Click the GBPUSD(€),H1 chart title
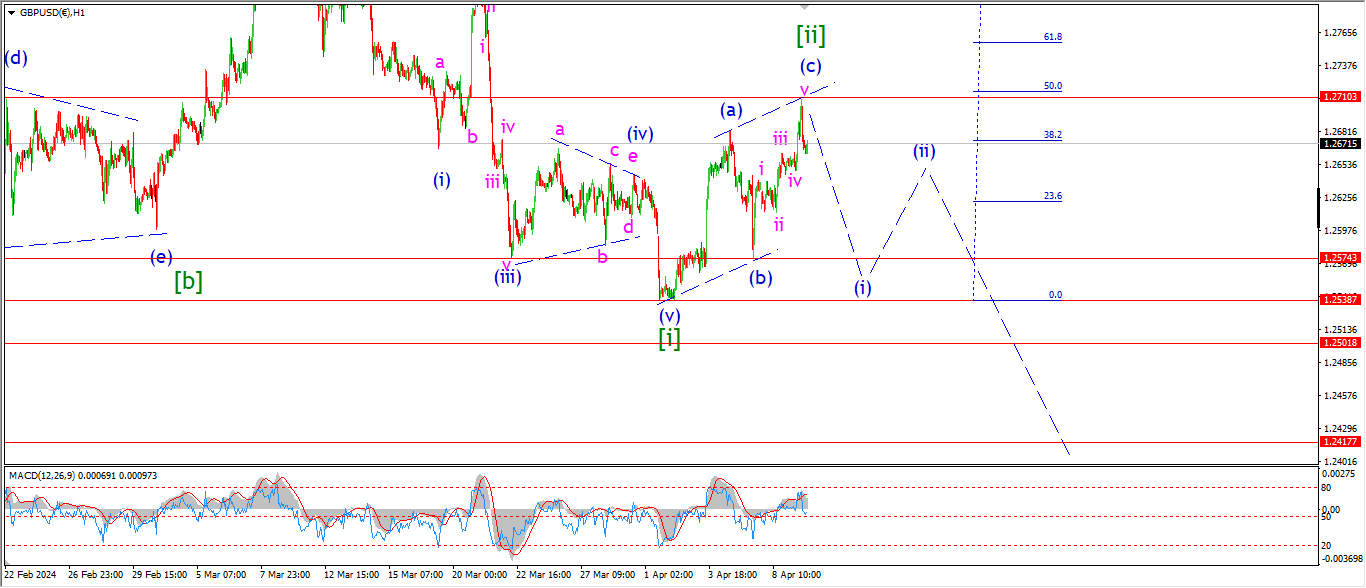Screen dimensions: 1366x588 coord(52,13)
